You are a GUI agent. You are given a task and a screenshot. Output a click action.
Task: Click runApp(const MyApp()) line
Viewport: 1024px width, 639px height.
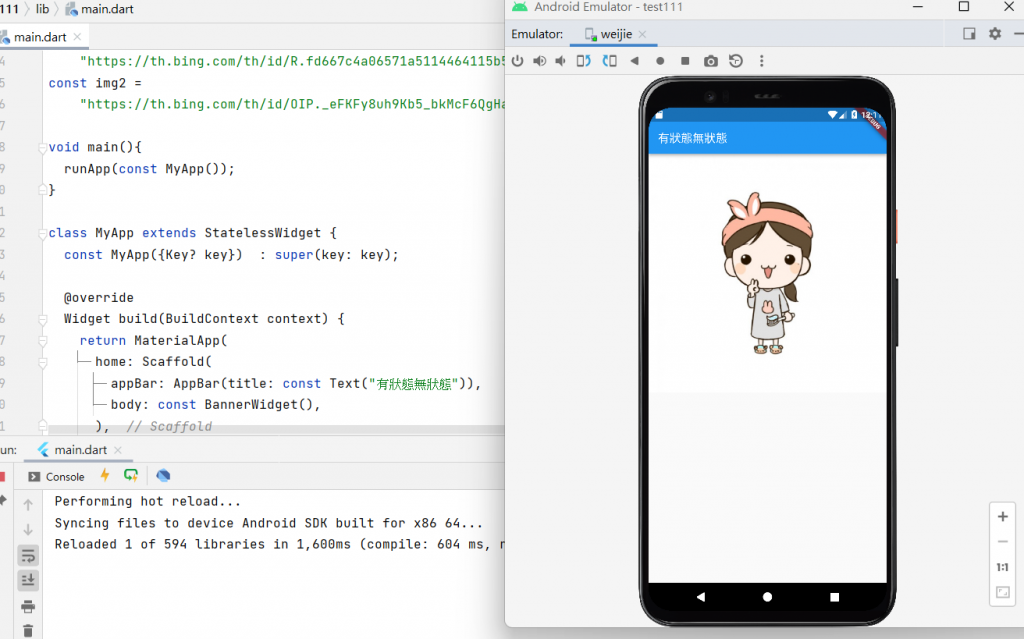149,169
